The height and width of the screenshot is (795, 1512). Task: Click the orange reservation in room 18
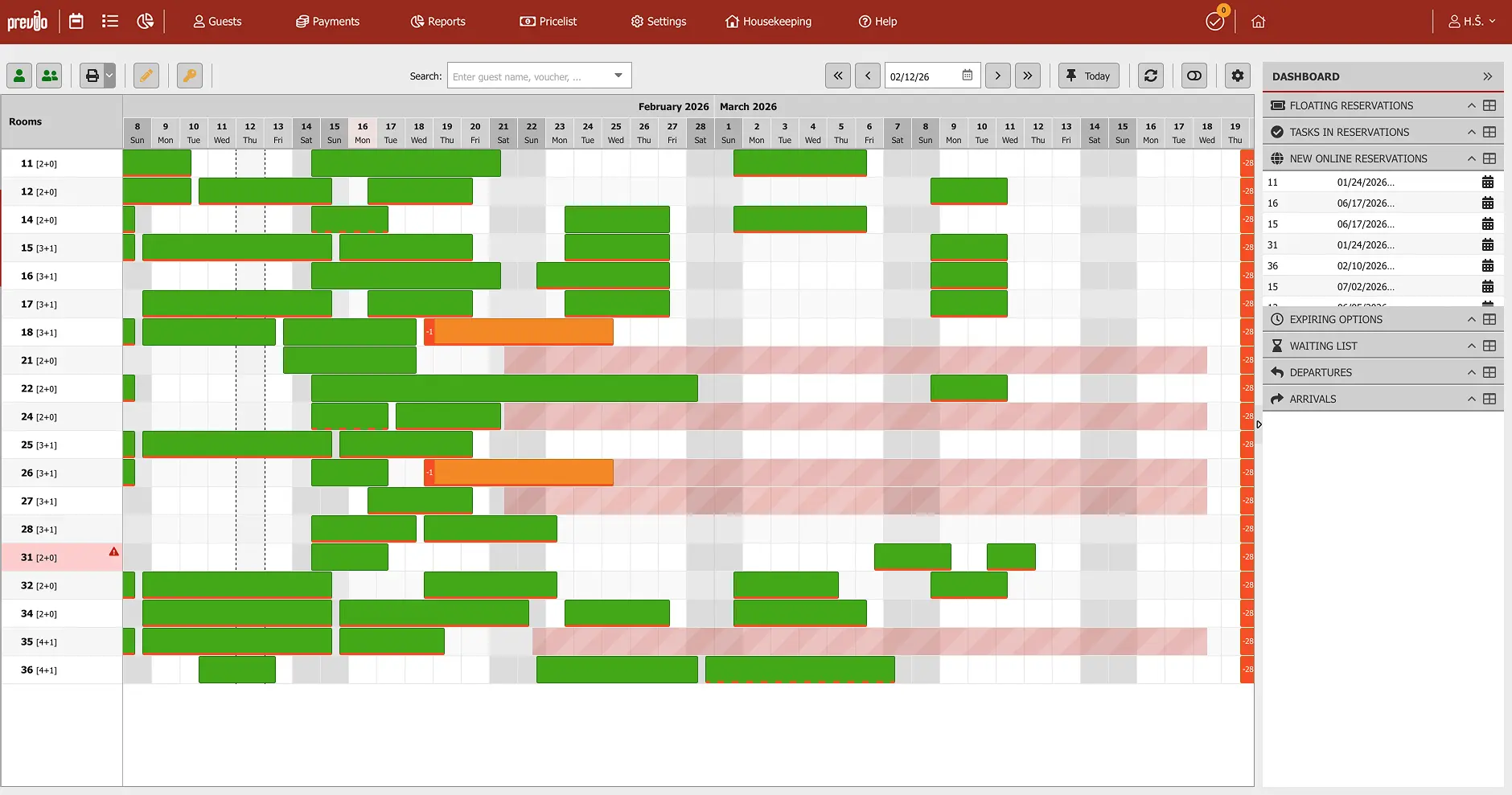523,331
